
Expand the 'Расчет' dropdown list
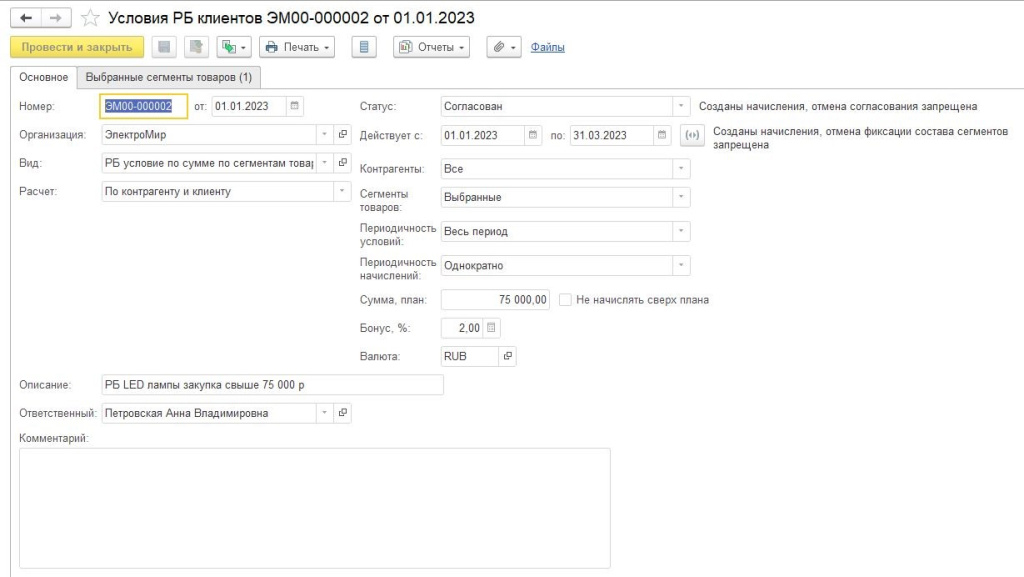click(342, 191)
